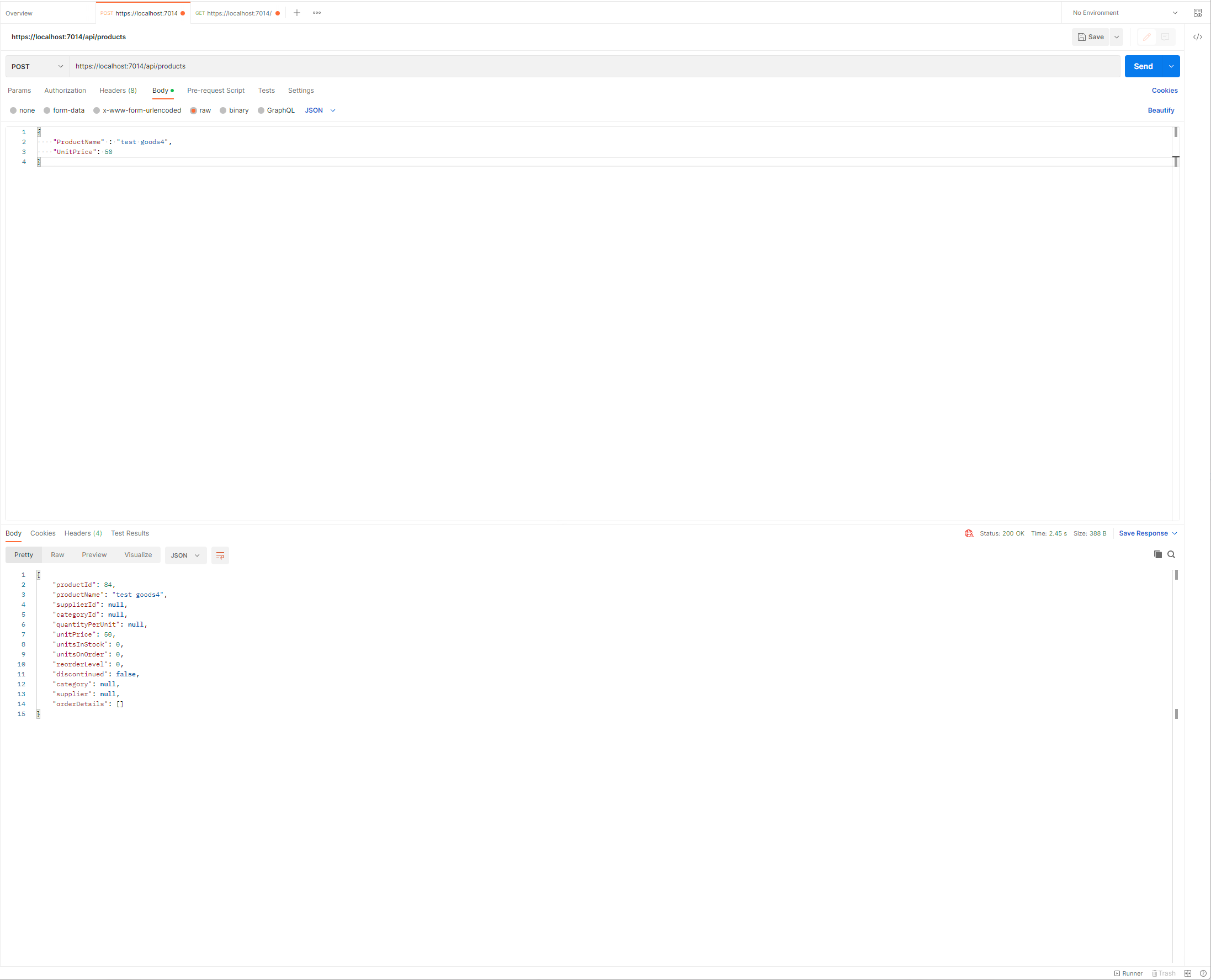Open the response Test Results tab
The image size is (1211, 980).
130,533
